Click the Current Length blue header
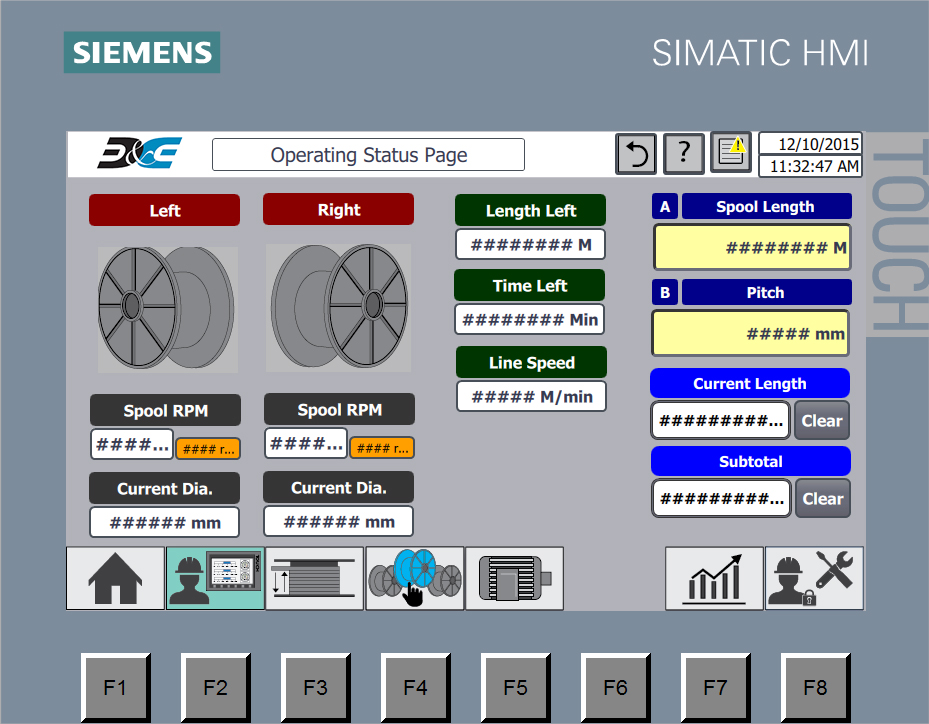The height and width of the screenshot is (724, 929). coord(750,383)
